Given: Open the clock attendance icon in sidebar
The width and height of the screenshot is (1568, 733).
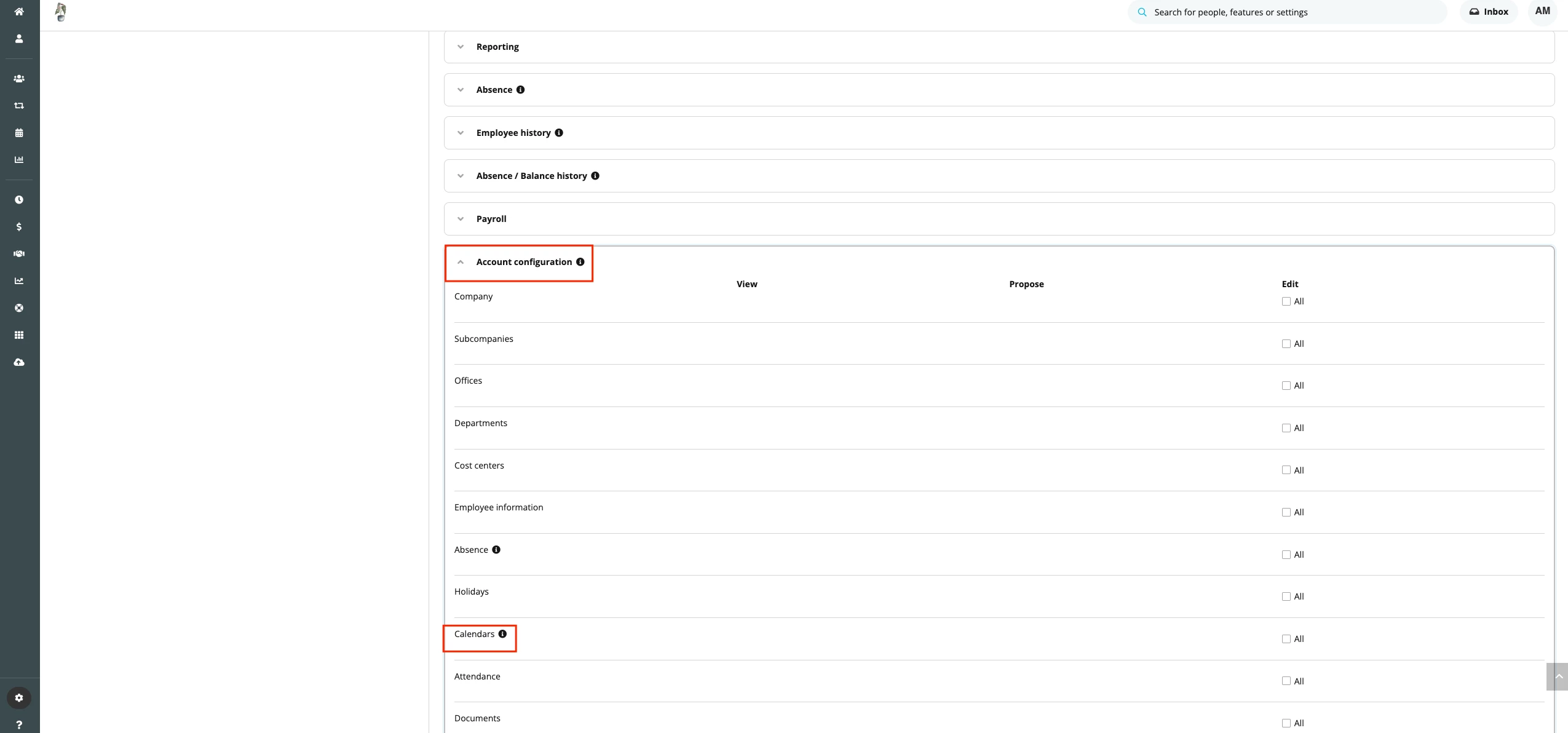Looking at the screenshot, I should 19,200.
